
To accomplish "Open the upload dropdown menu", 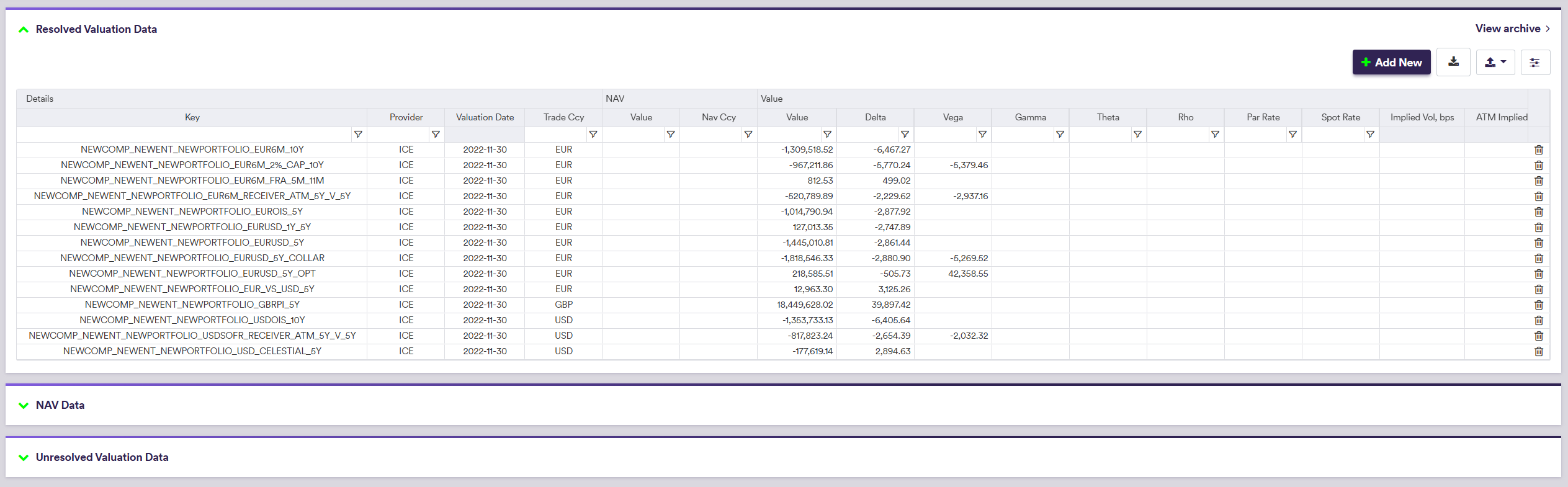I will (x=1495, y=63).
